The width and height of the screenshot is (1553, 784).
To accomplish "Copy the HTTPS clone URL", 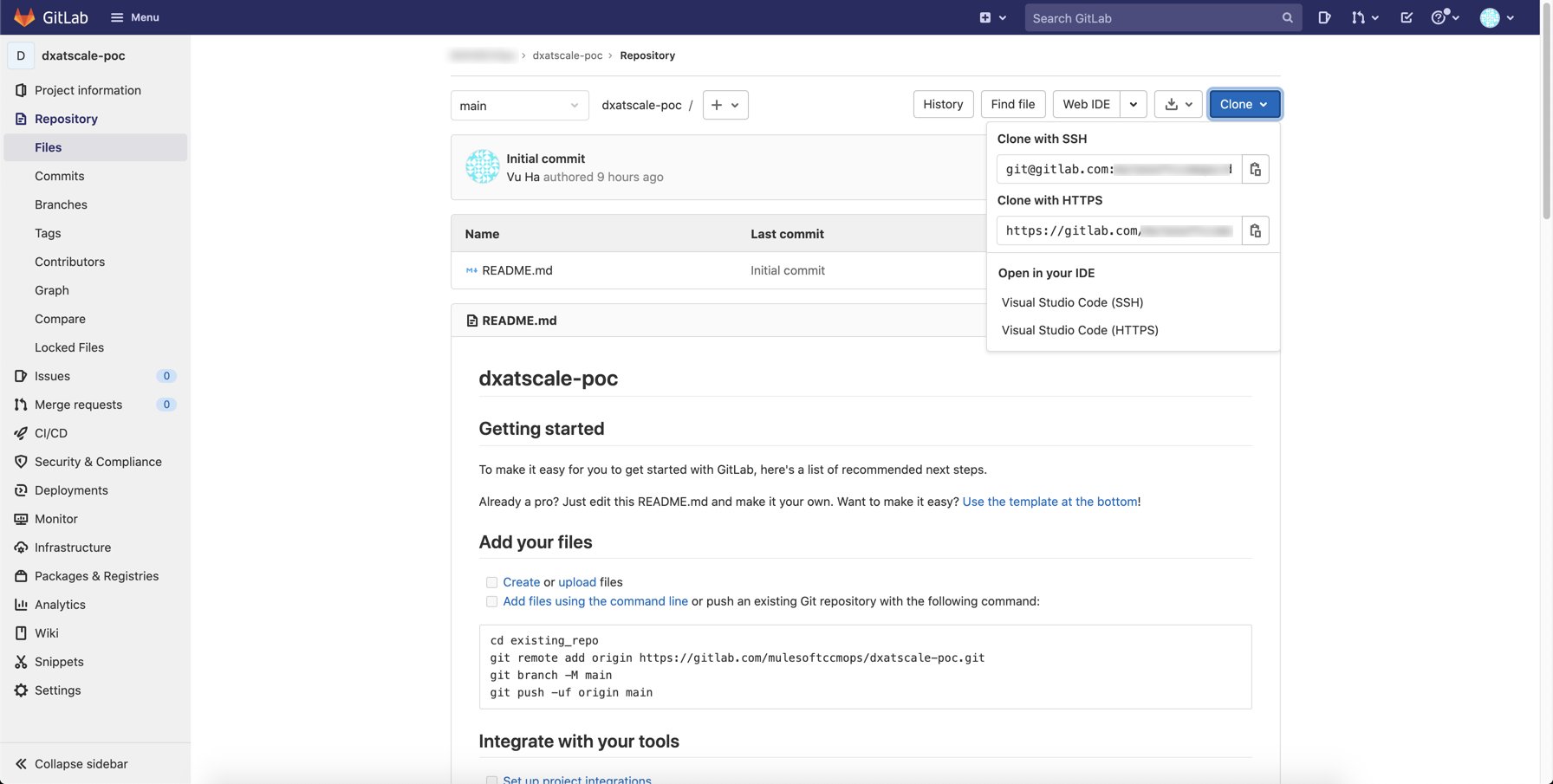I will [1256, 230].
